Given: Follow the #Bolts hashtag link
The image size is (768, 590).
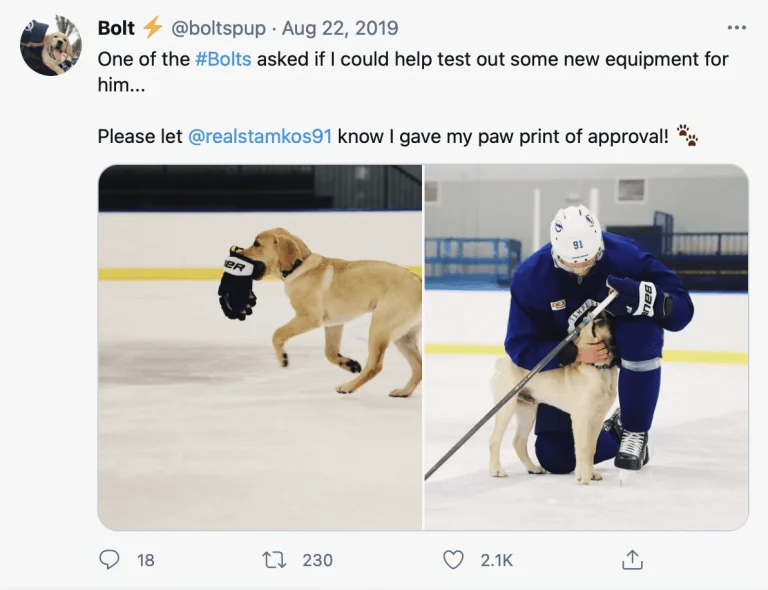Looking at the screenshot, I should click(223, 59).
